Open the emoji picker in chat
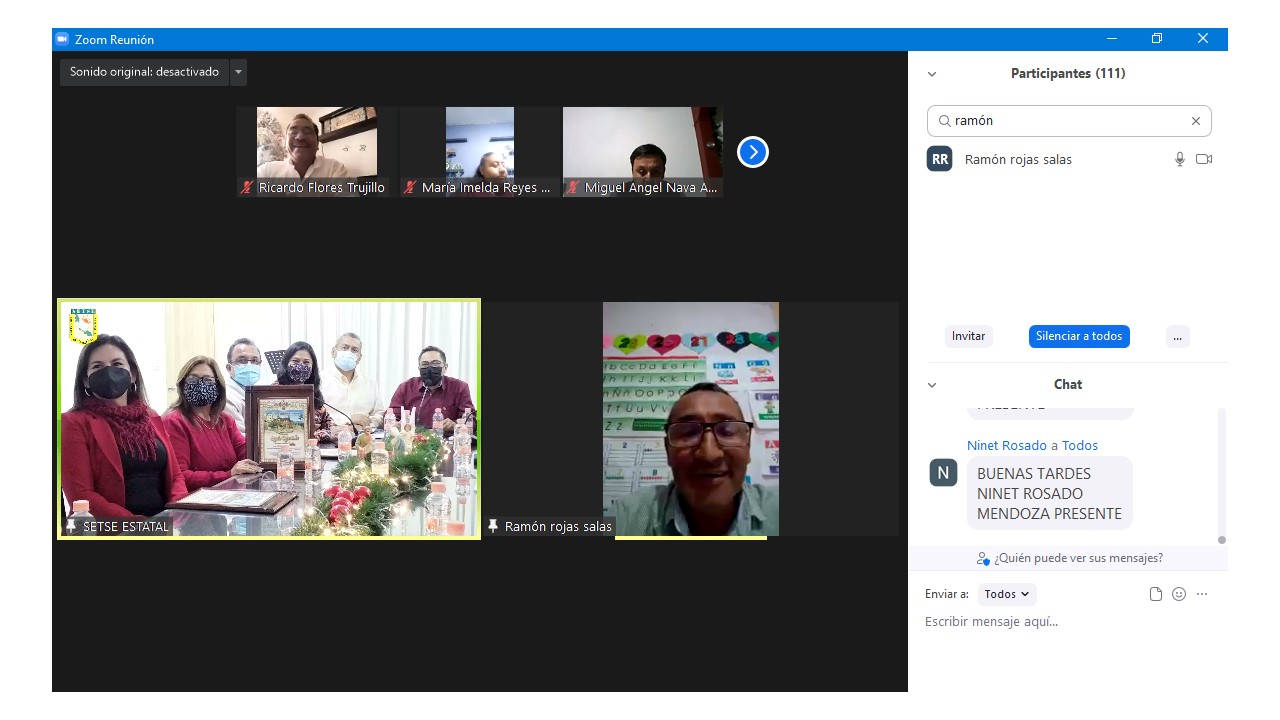This screenshot has height=720, width=1280. click(x=1179, y=594)
